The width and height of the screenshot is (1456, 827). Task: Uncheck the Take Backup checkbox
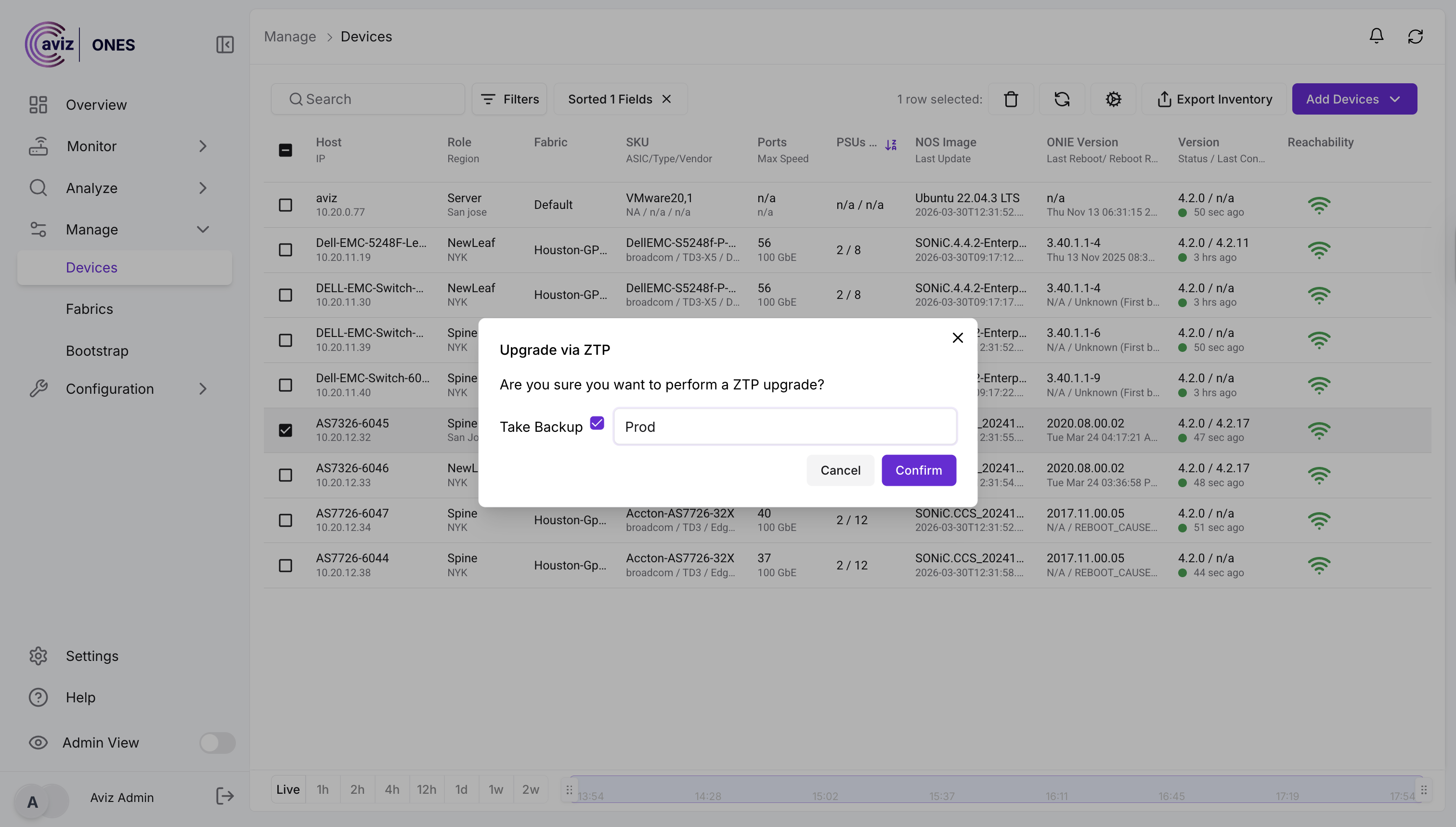coord(597,423)
